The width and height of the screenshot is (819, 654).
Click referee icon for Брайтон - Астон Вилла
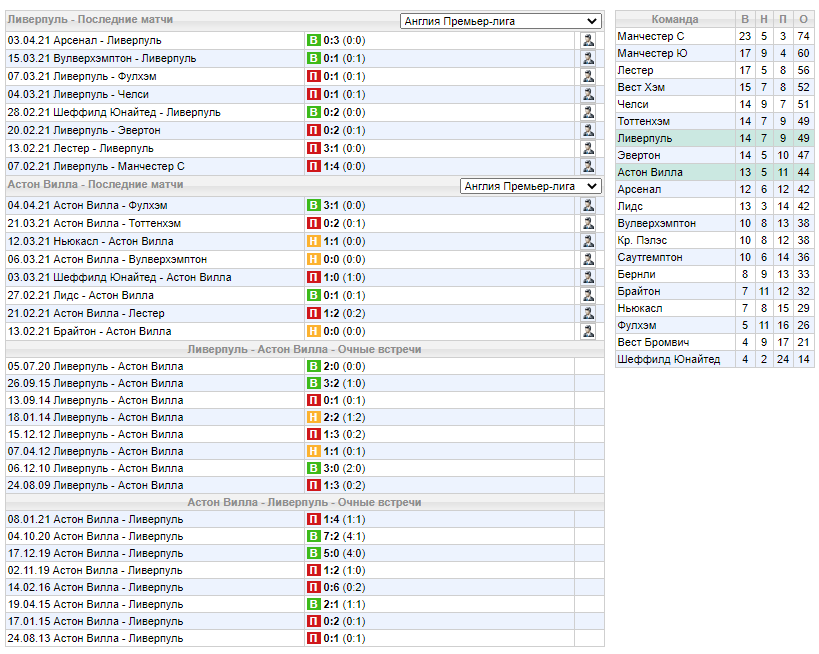pyautogui.click(x=588, y=331)
